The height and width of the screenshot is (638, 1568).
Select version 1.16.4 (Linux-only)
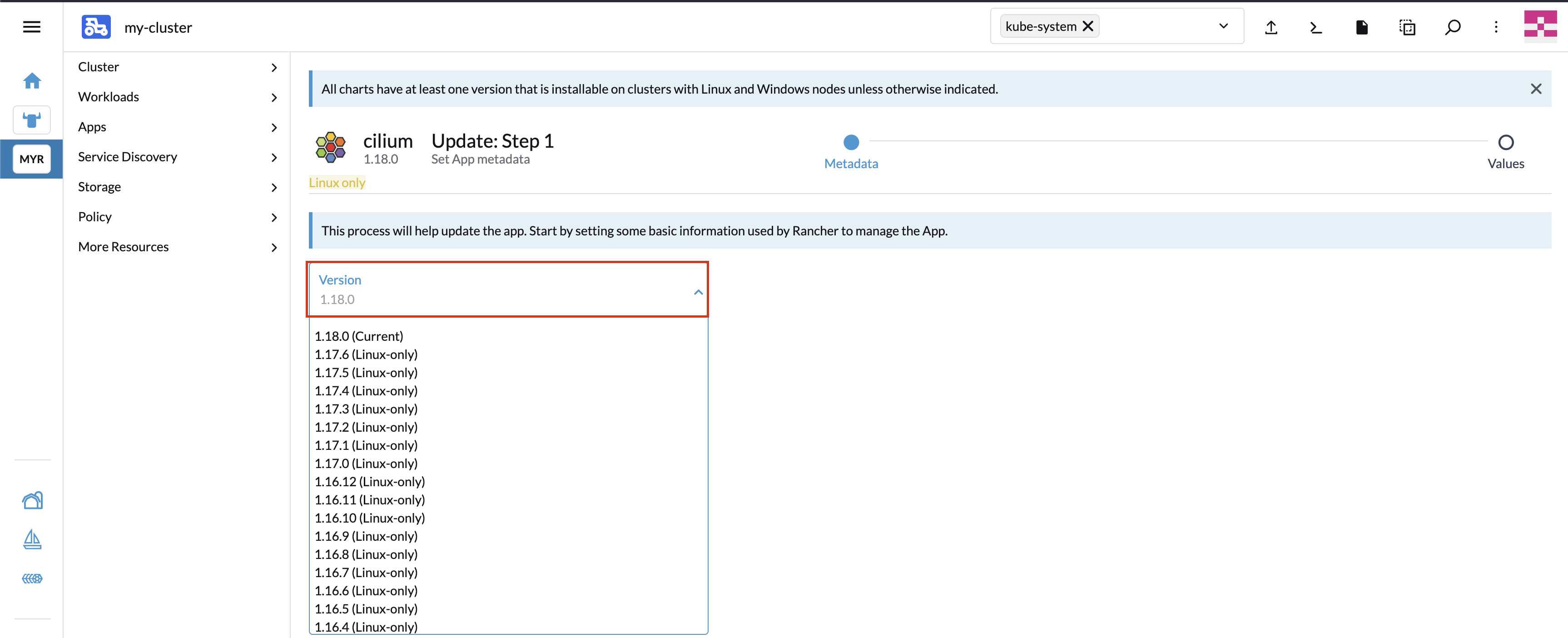(x=508, y=627)
